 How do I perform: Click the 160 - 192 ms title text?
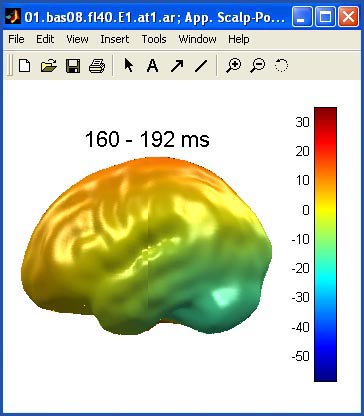coord(147,139)
